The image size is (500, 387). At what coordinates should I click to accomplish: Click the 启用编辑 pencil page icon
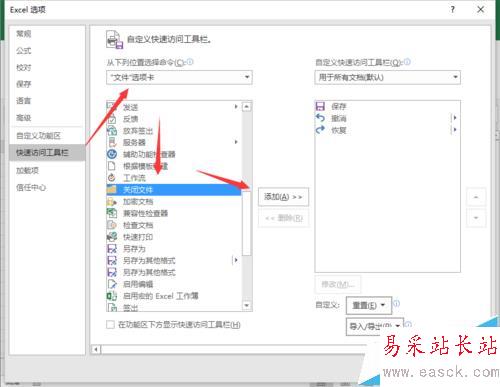click(x=112, y=284)
